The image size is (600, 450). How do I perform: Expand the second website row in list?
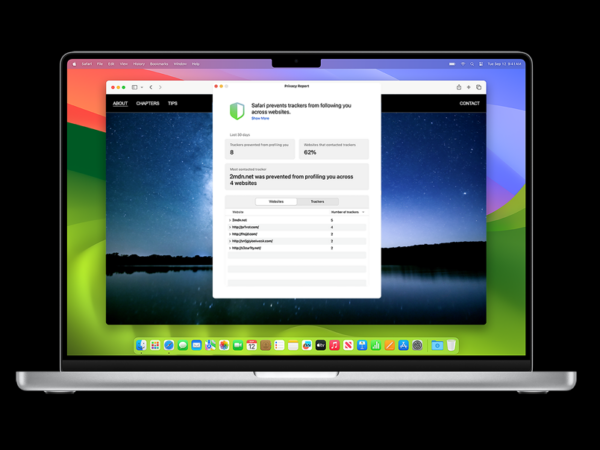pyautogui.click(x=230, y=227)
